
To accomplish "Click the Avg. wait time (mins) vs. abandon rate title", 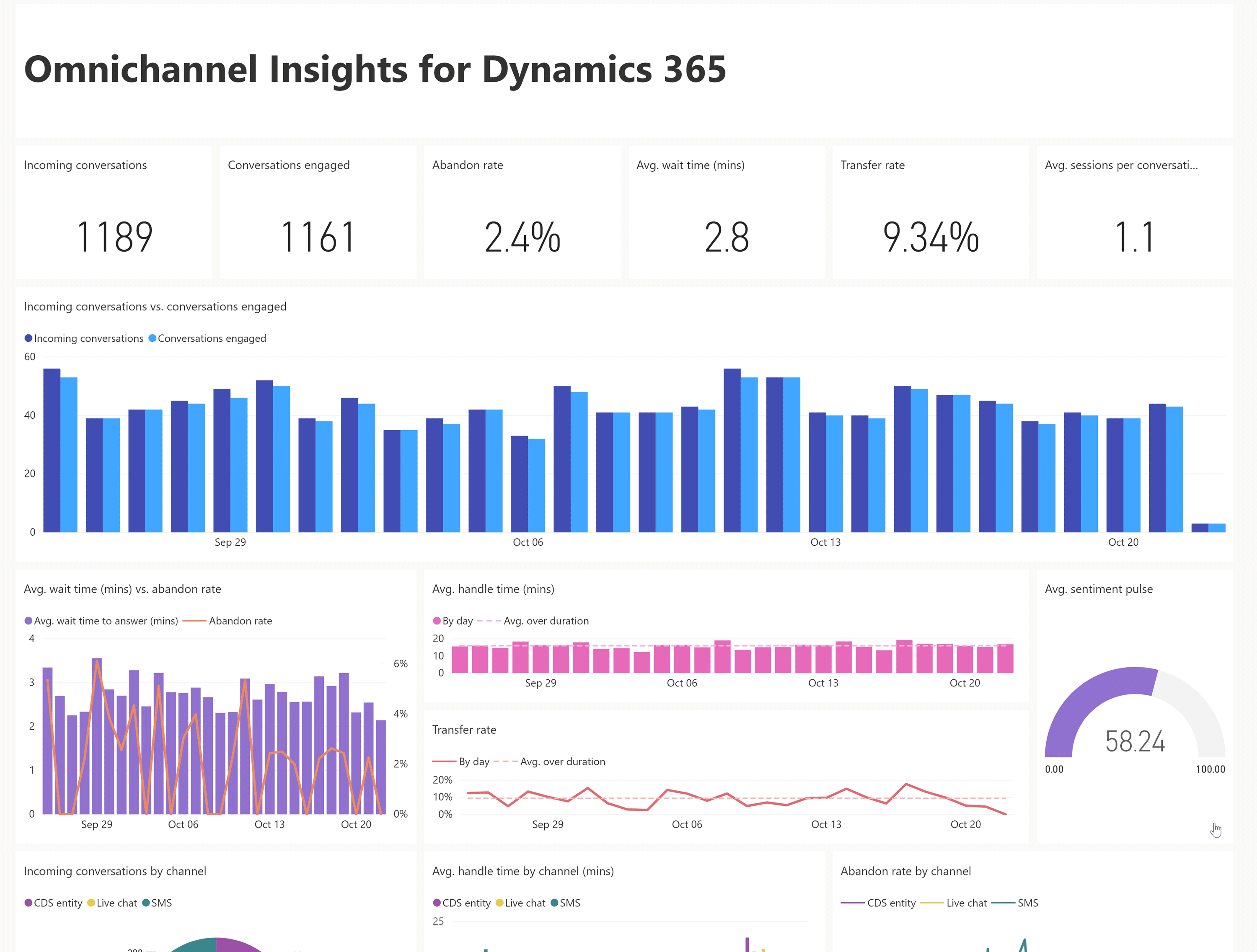I will click(x=122, y=589).
